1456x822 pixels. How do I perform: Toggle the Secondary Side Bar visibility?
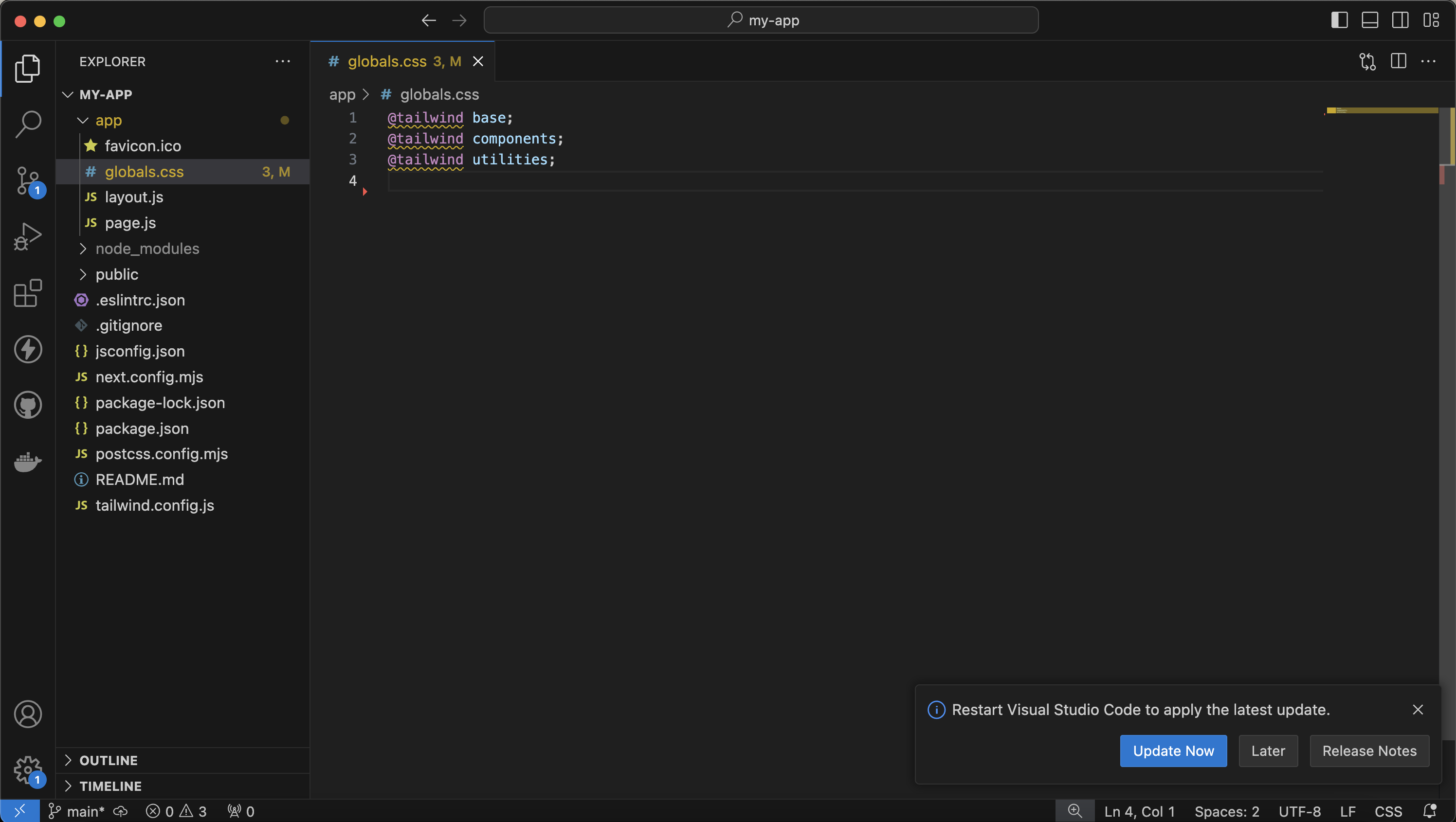[x=1400, y=20]
